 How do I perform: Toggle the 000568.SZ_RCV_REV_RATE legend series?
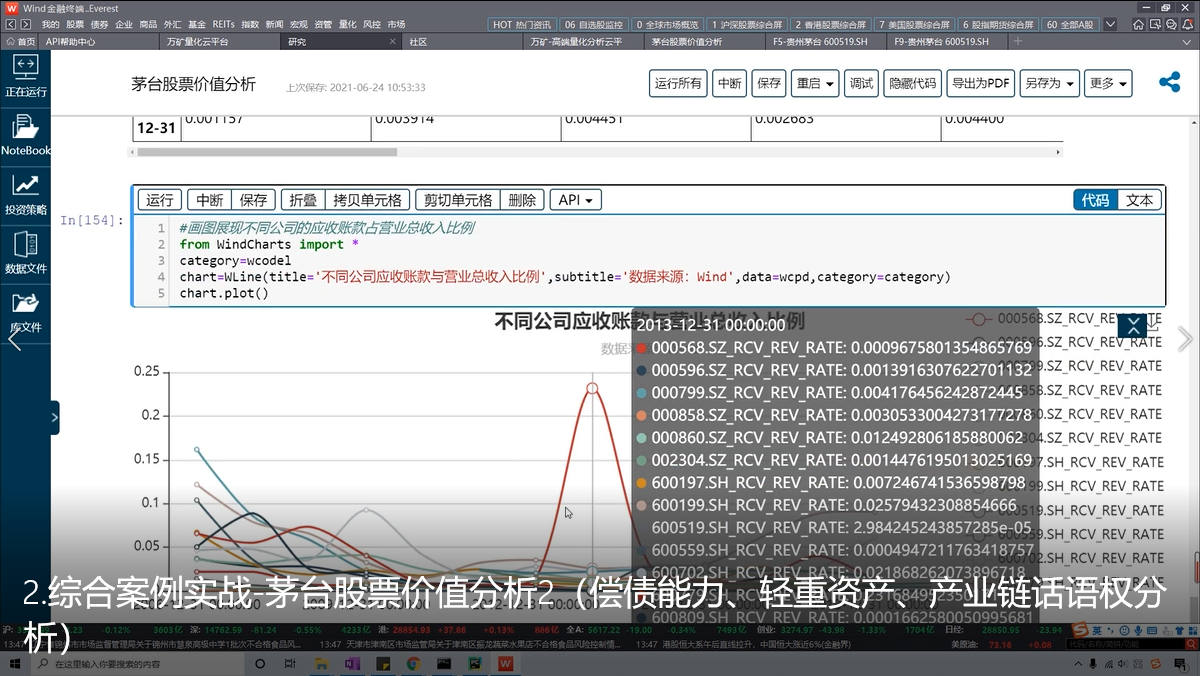point(1064,318)
